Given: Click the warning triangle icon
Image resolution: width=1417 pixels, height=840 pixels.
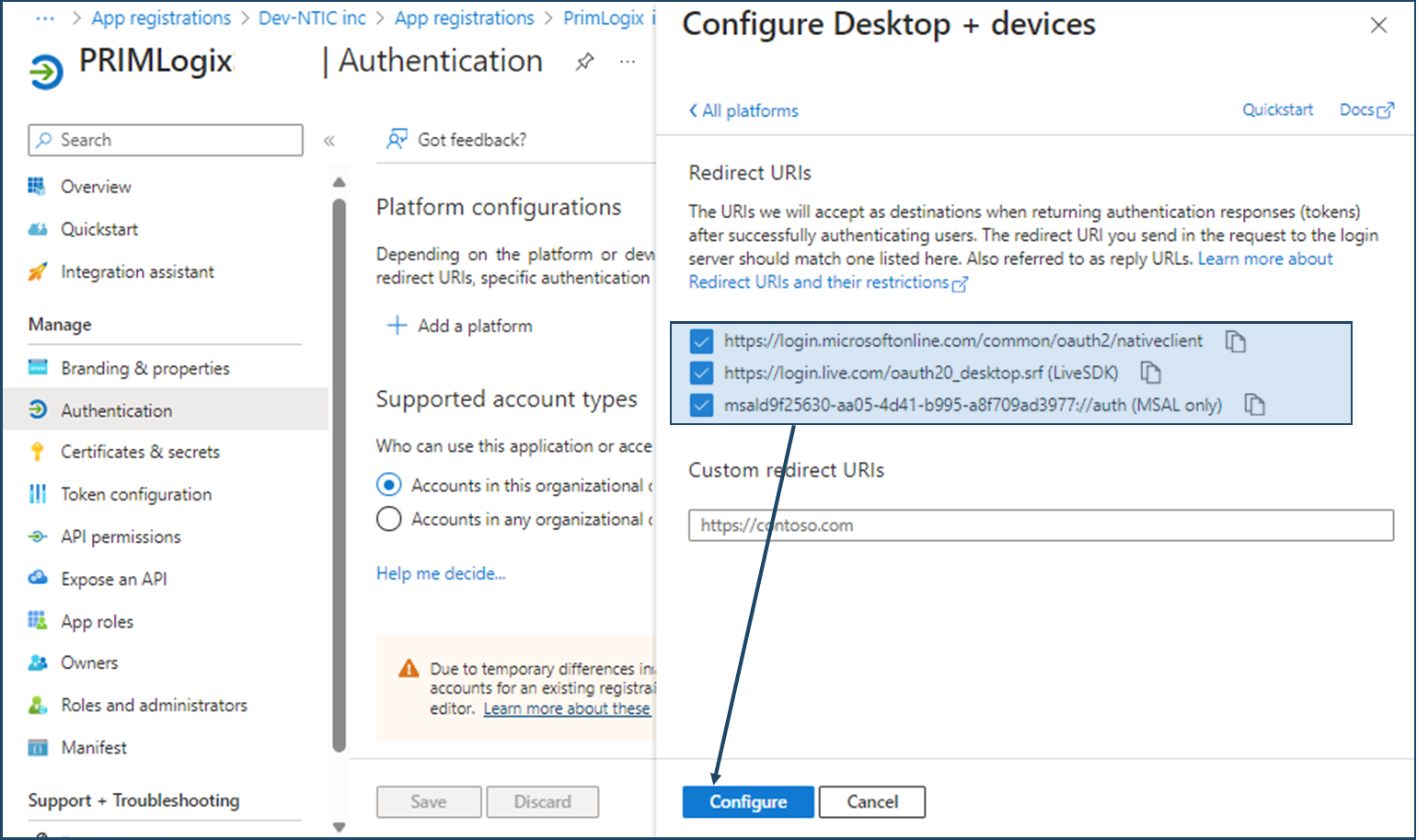Looking at the screenshot, I should click(x=409, y=668).
